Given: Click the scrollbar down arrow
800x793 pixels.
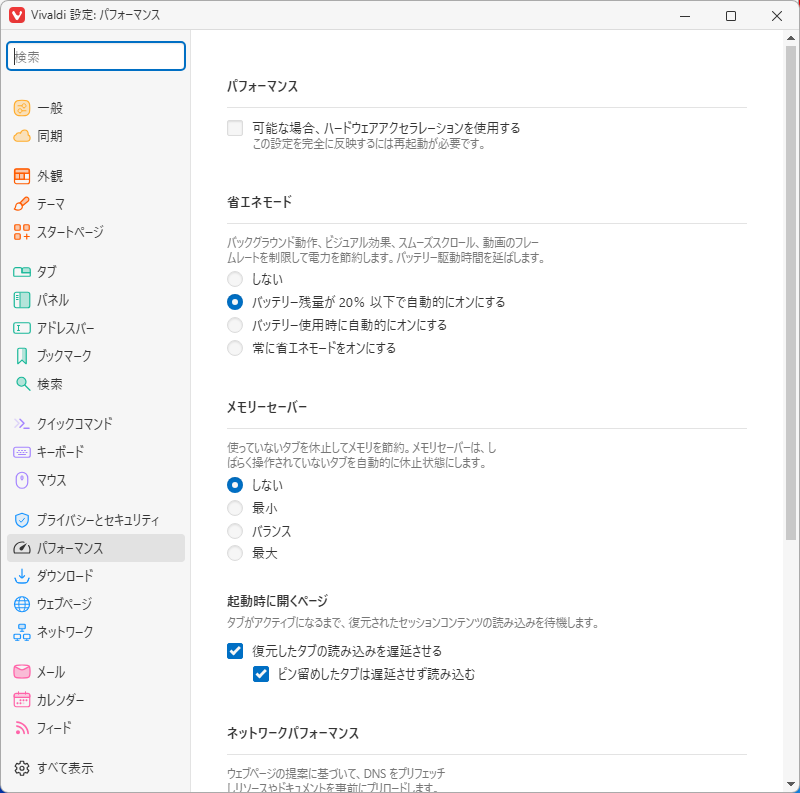Looking at the screenshot, I should (x=791, y=785).
